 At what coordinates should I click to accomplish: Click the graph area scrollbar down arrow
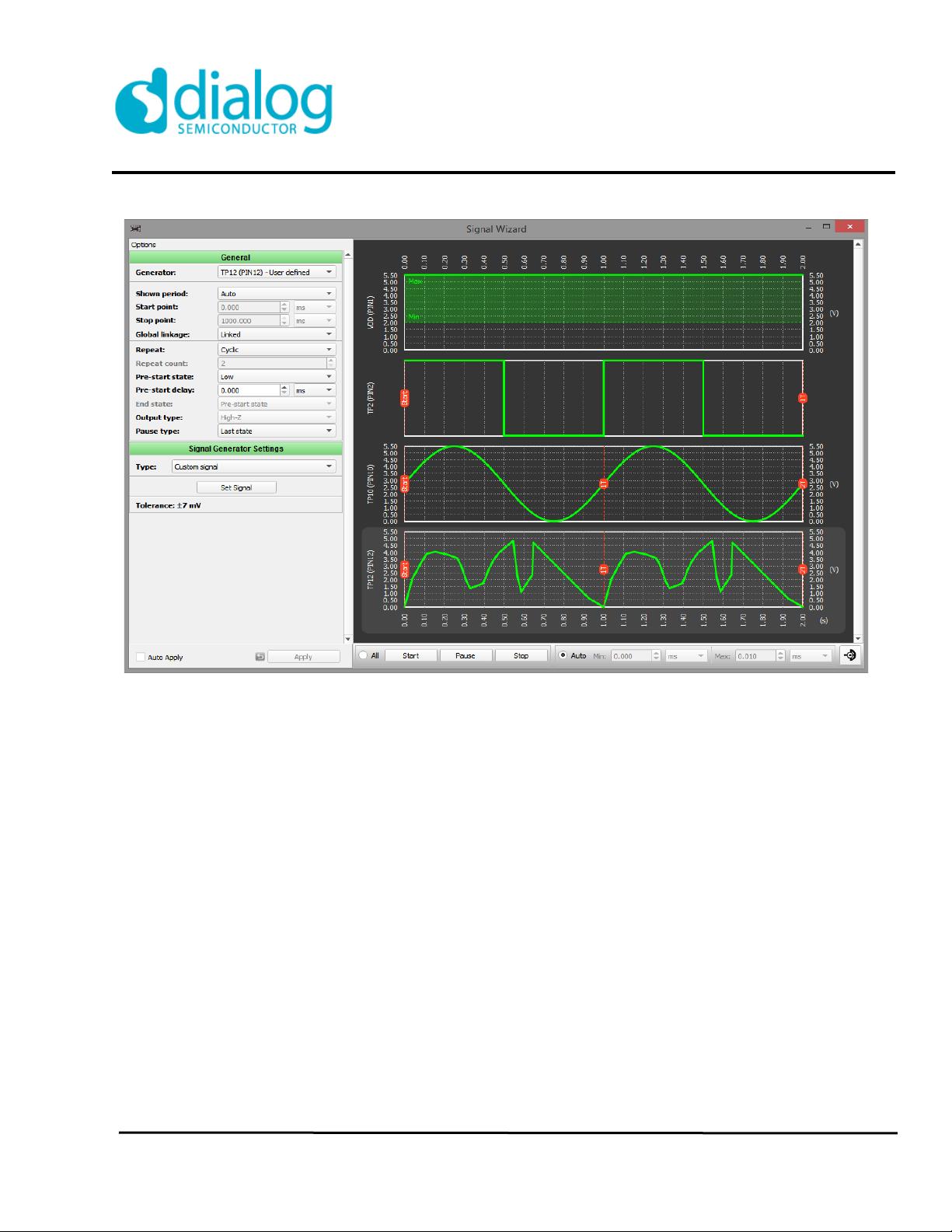coord(858,638)
